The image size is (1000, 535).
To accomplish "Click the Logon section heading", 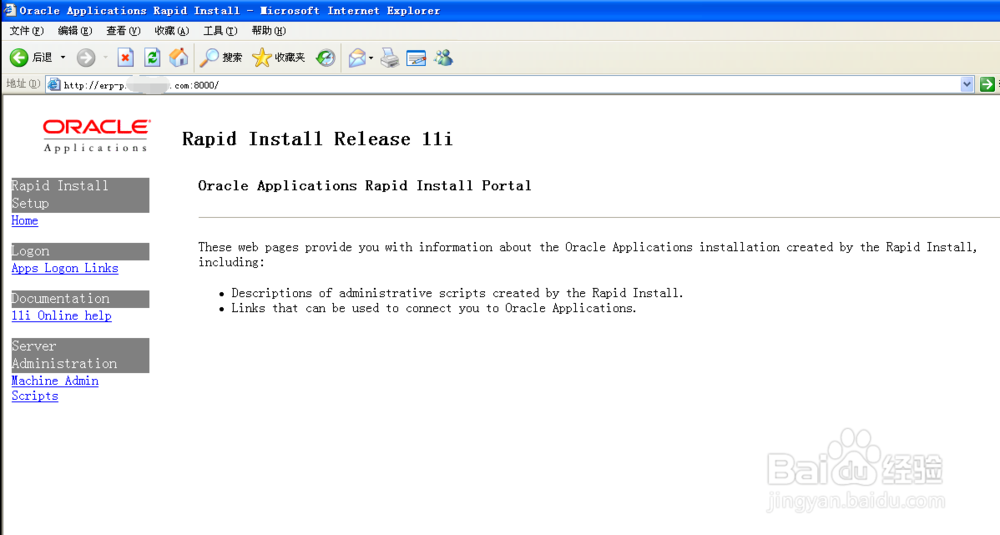I will pyautogui.click(x=80, y=251).
